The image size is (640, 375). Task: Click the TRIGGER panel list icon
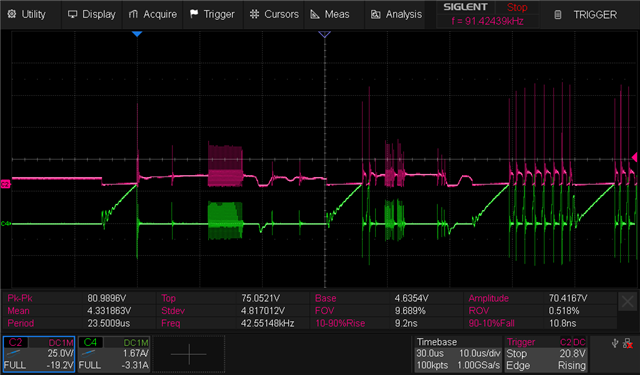[x=558, y=15]
